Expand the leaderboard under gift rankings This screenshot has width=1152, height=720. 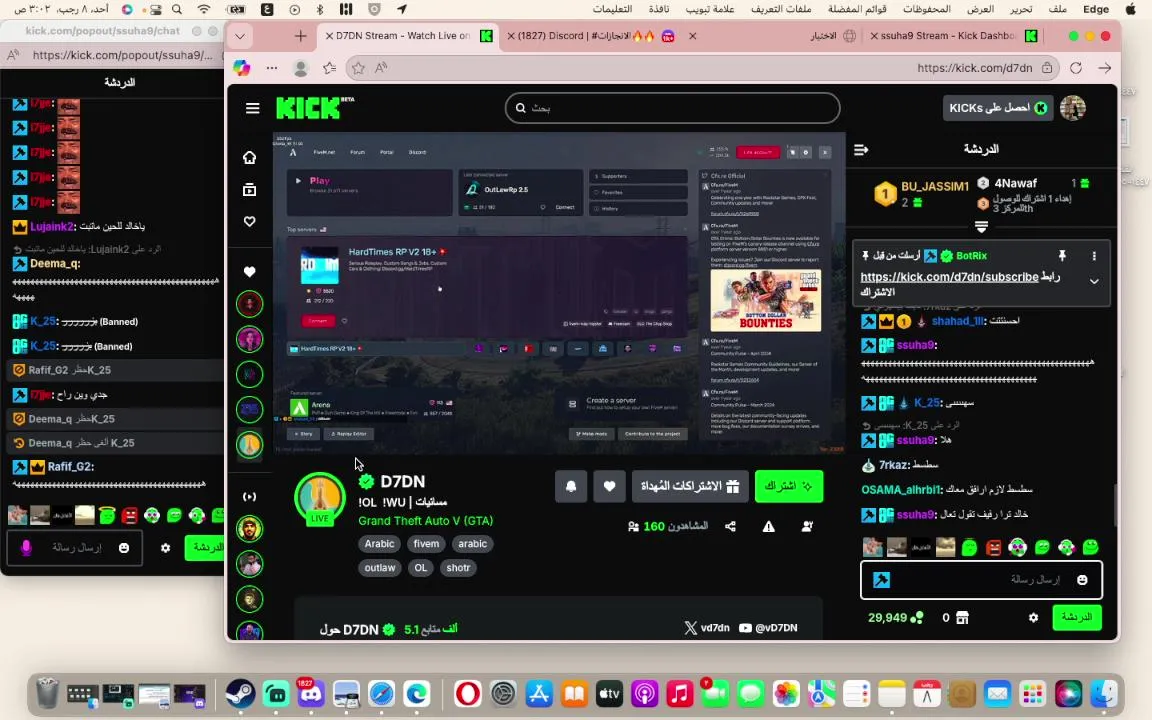(x=981, y=227)
